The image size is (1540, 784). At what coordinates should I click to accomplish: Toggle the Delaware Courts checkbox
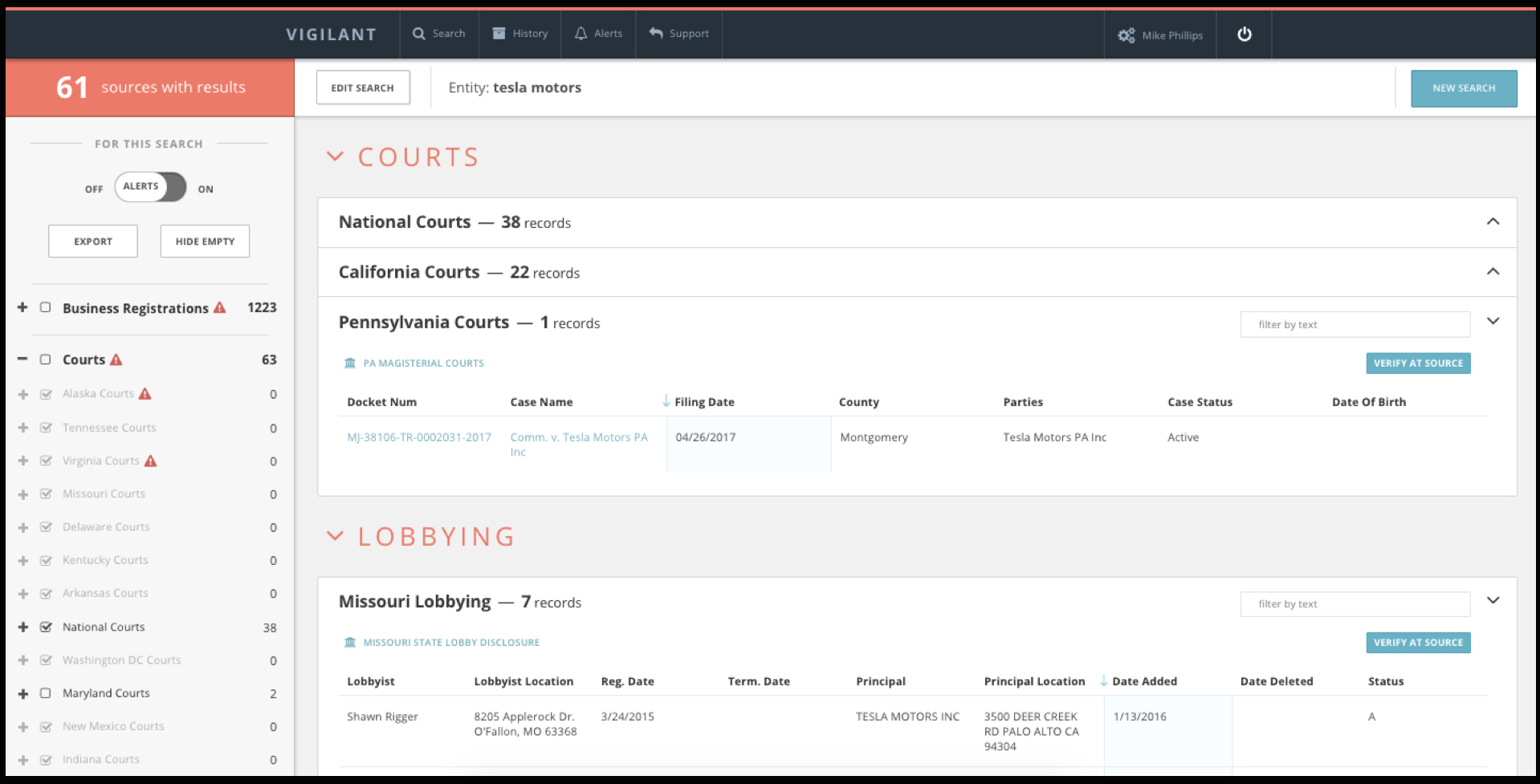46,527
